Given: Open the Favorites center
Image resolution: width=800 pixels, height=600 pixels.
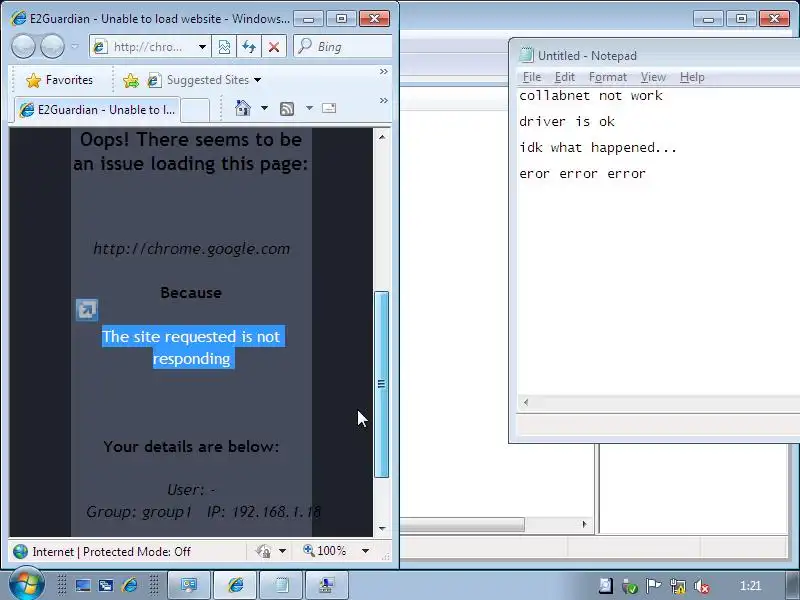Looking at the screenshot, I should pos(60,80).
